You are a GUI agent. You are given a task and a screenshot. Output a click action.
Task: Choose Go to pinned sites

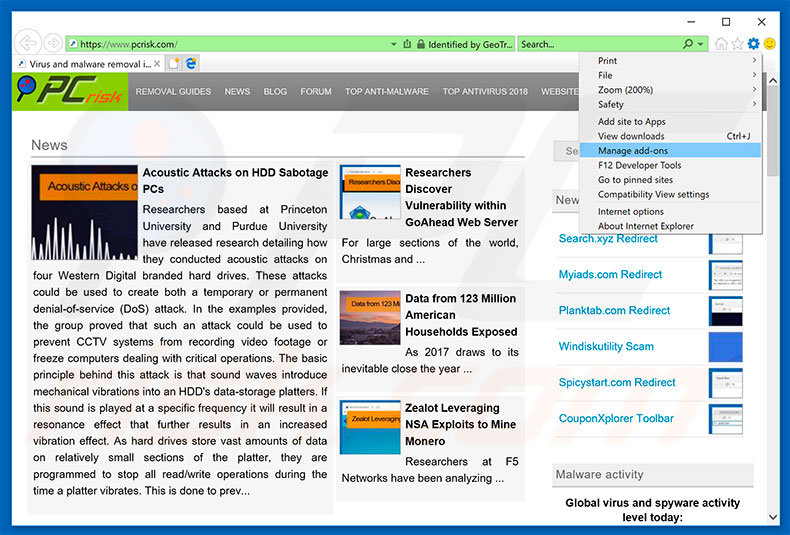point(670,180)
